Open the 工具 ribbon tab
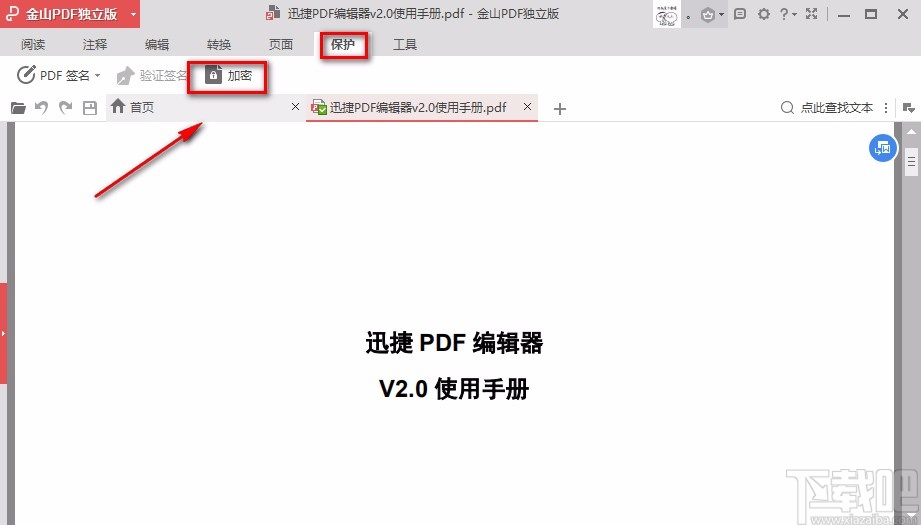The width and height of the screenshot is (921, 525). (x=405, y=45)
